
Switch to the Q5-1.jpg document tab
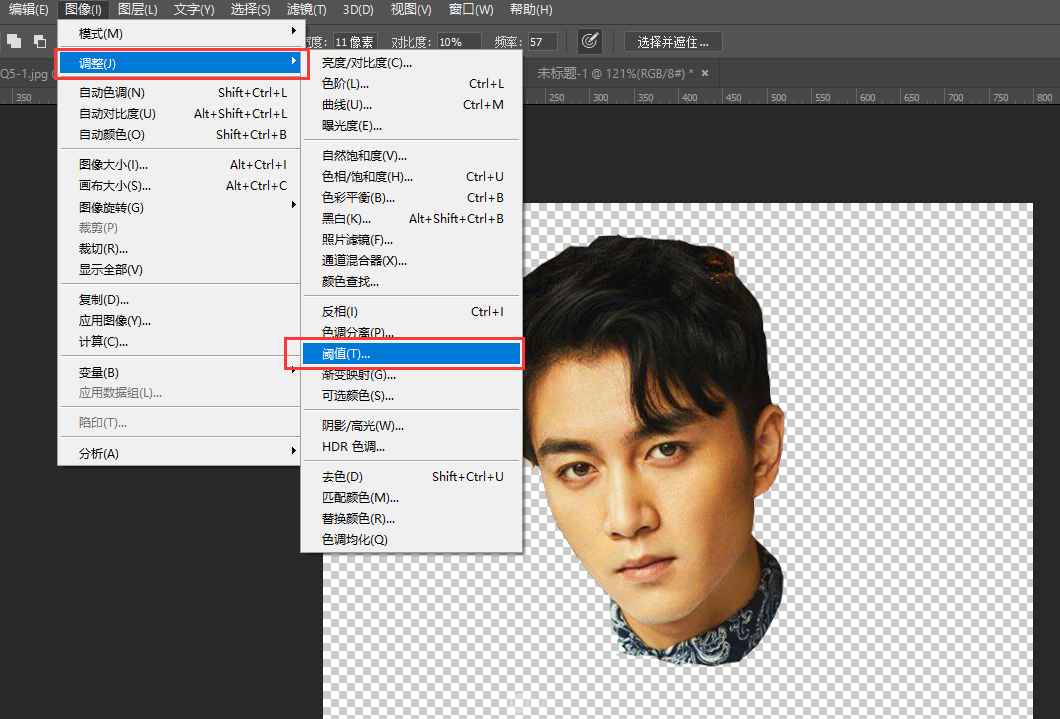[24, 74]
